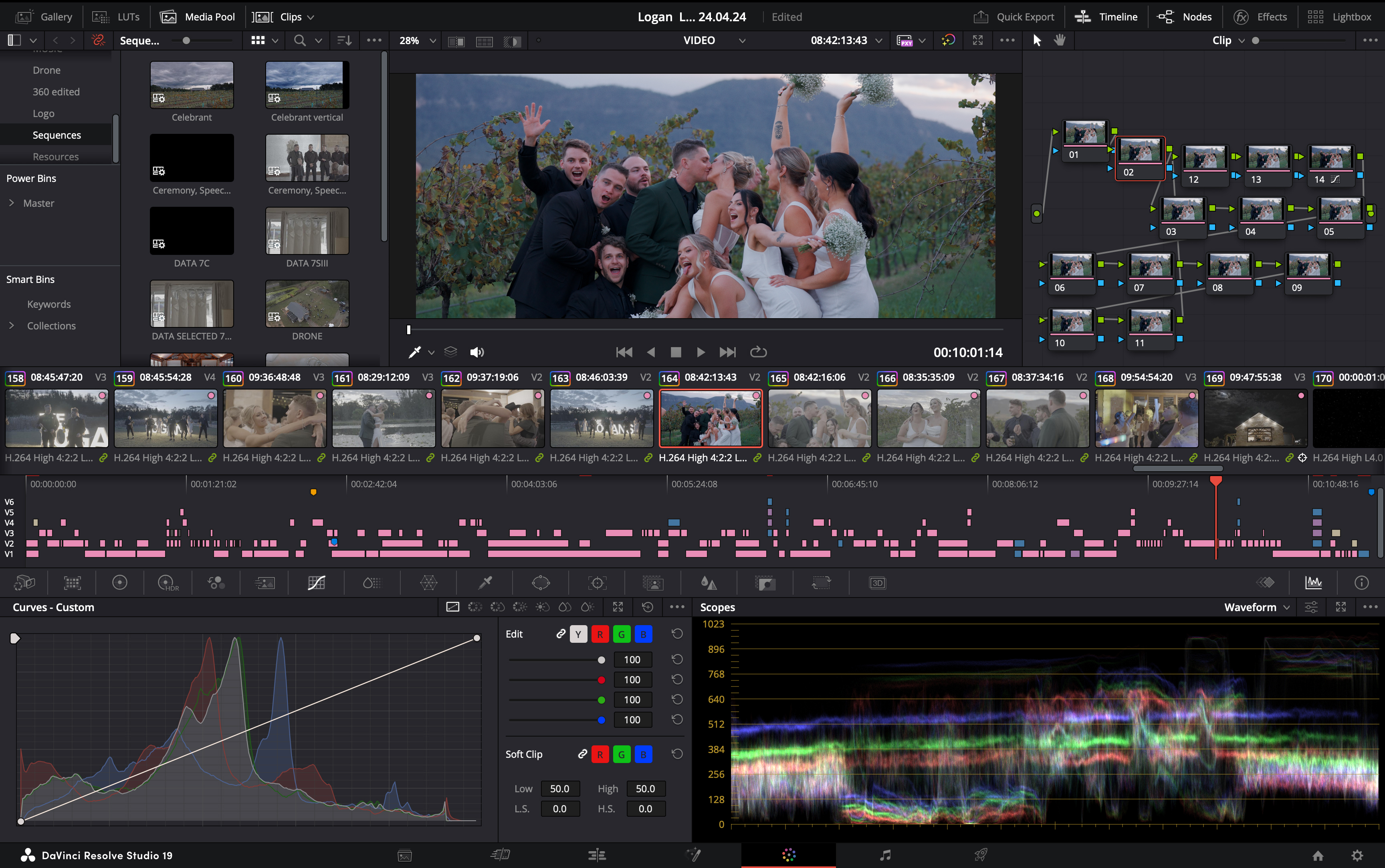Open scope display settings
Viewport: 1385px width, 868px height.
click(1311, 608)
